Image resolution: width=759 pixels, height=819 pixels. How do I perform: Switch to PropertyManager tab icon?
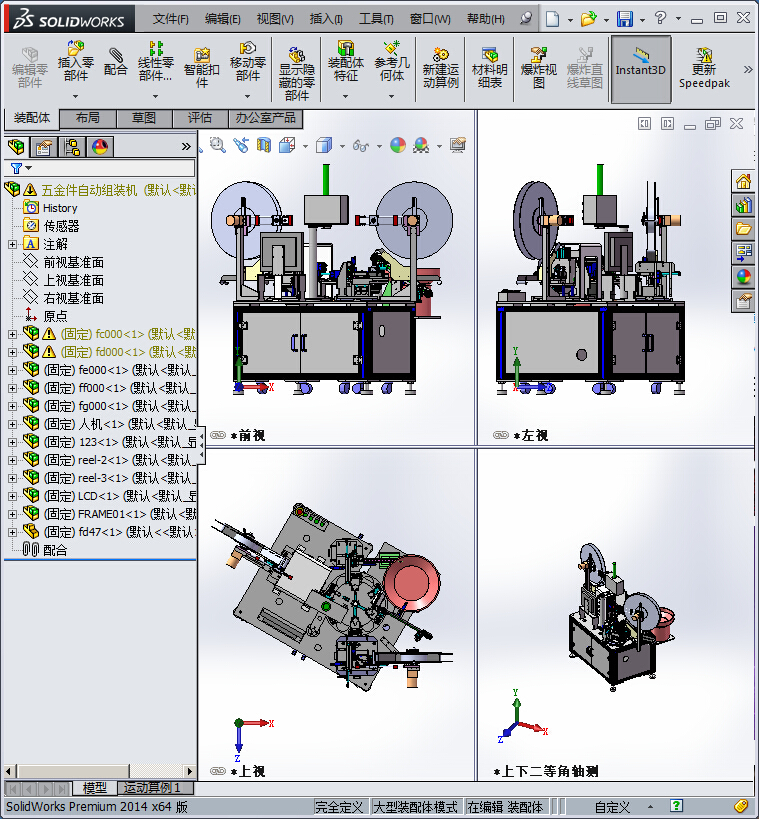click(x=44, y=147)
